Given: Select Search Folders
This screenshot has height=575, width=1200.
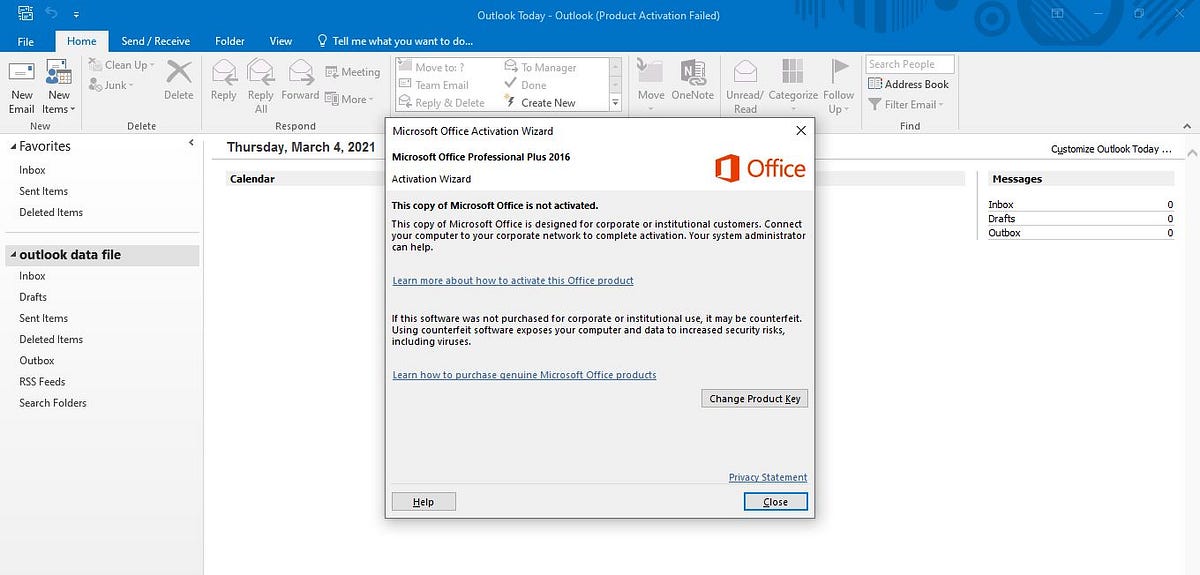Looking at the screenshot, I should (x=53, y=403).
